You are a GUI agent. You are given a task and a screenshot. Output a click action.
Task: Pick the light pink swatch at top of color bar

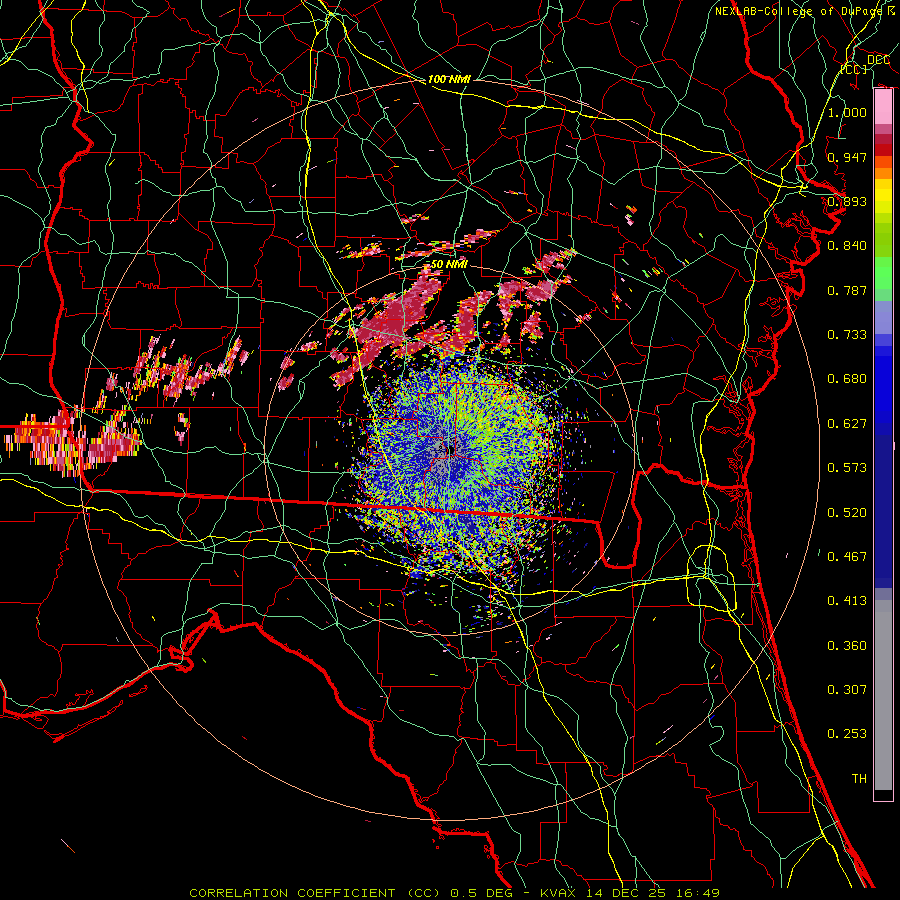(883, 106)
